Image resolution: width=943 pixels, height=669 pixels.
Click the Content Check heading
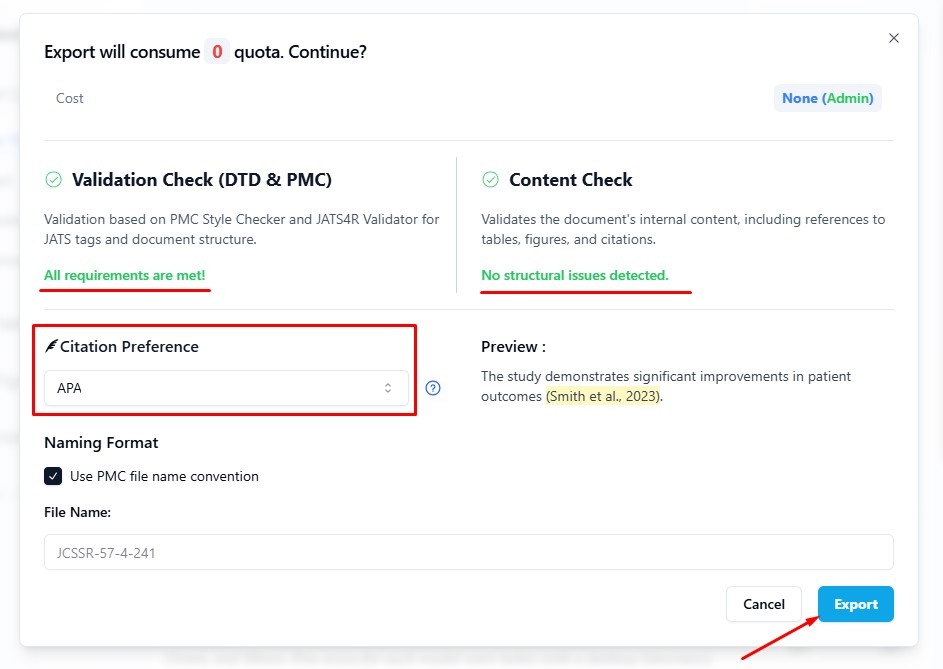(570, 180)
